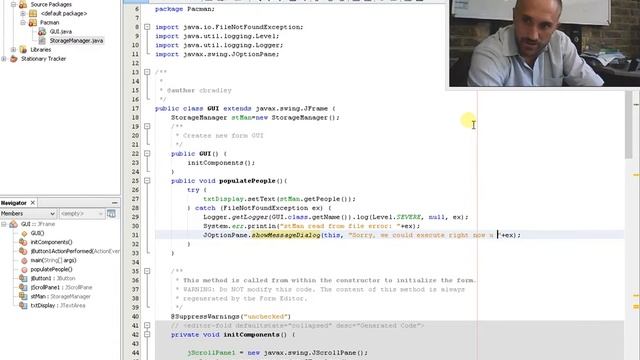Viewport: 640px width, 360px height.
Task: Click the GUI.java file icon
Action: [42, 31]
